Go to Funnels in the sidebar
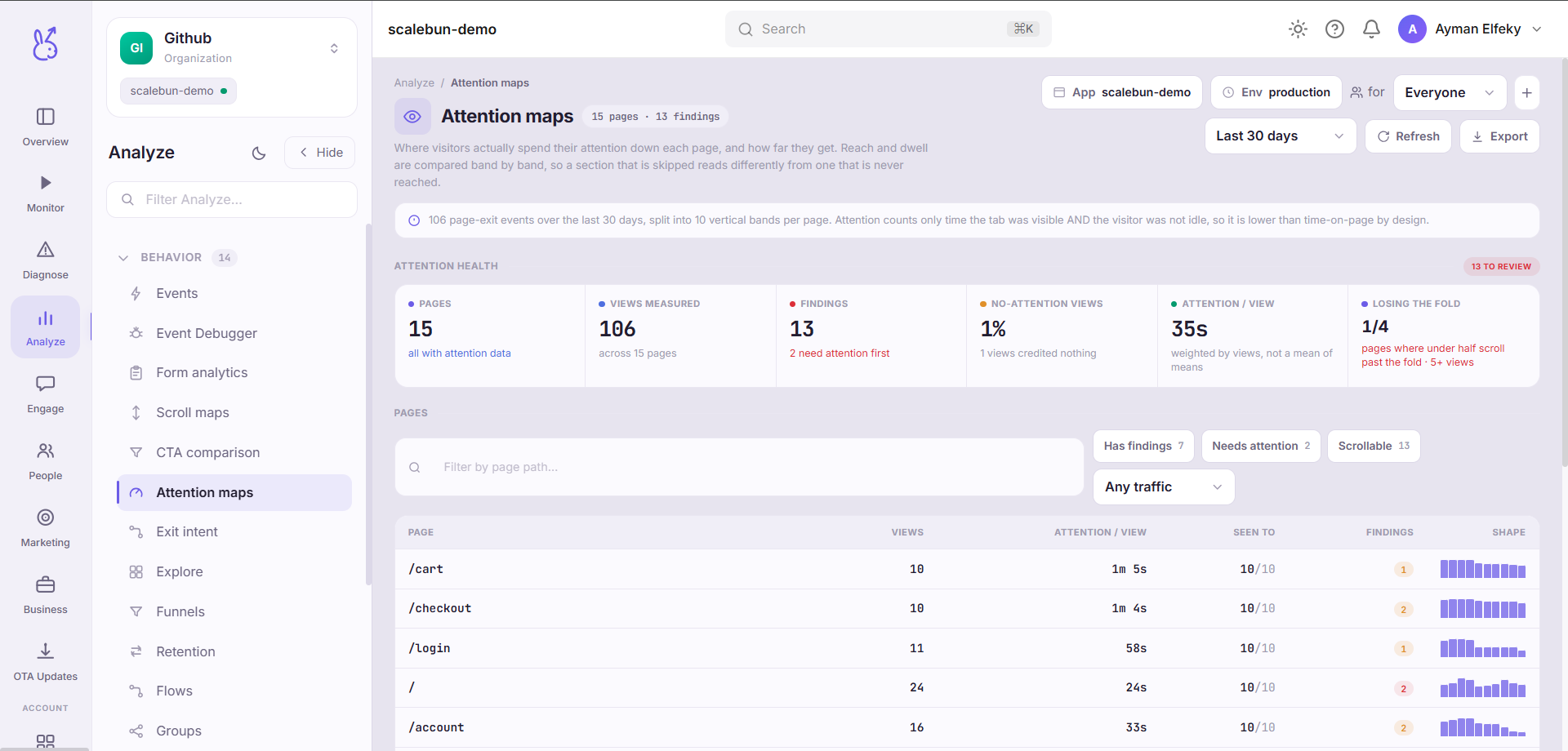Image resolution: width=1568 pixels, height=751 pixels. coord(234,611)
